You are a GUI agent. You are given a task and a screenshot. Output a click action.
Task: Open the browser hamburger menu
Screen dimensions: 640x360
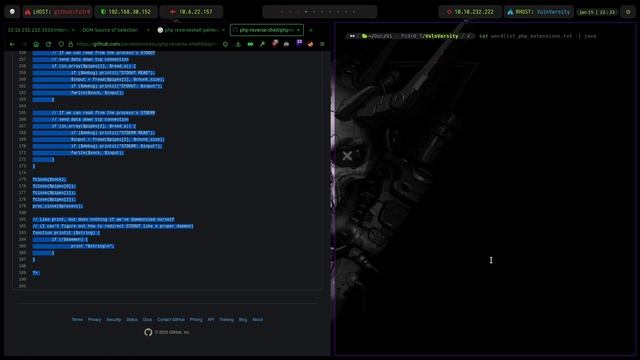pyautogui.click(x=322, y=44)
